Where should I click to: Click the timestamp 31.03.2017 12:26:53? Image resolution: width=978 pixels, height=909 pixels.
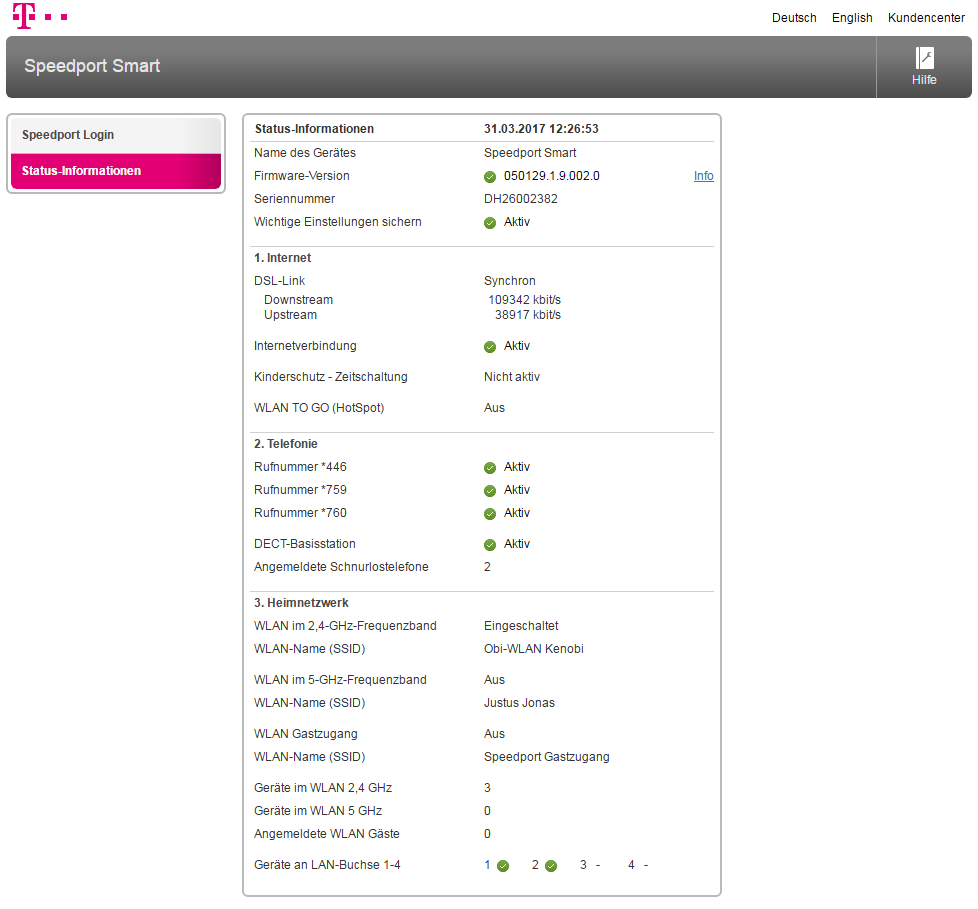pos(541,129)
